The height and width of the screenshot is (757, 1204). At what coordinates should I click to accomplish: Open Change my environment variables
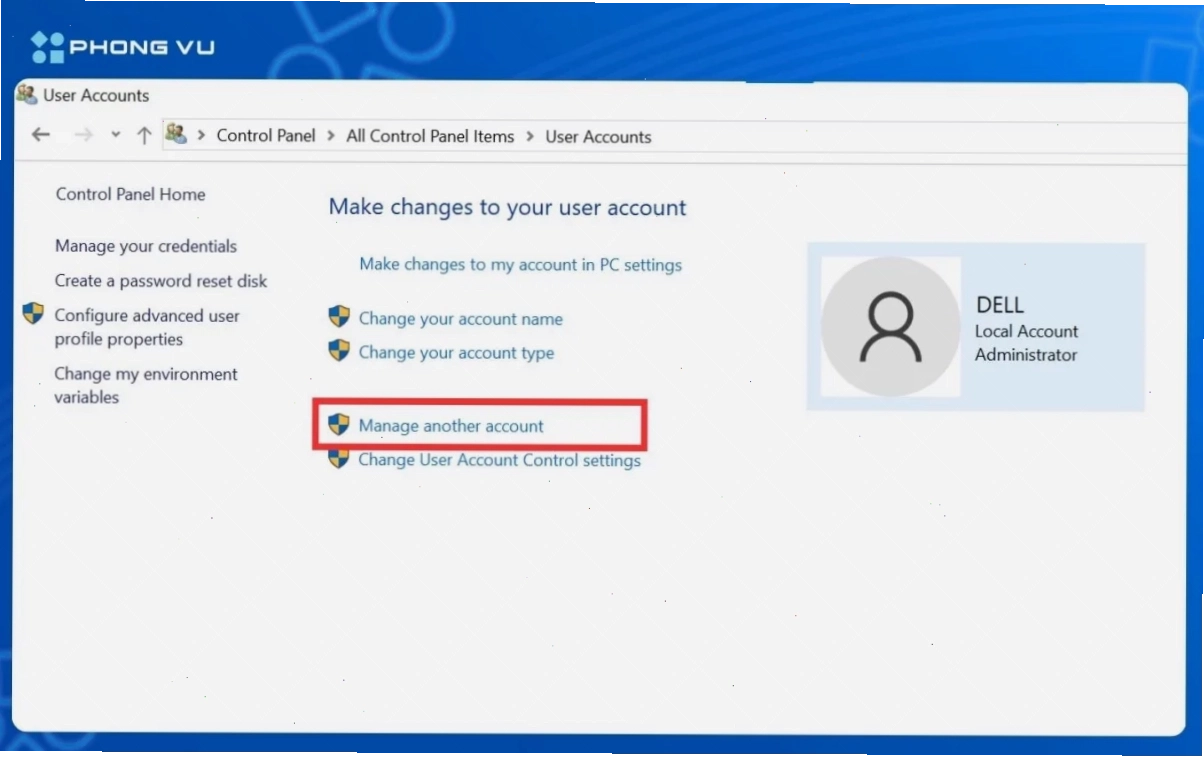146,385
